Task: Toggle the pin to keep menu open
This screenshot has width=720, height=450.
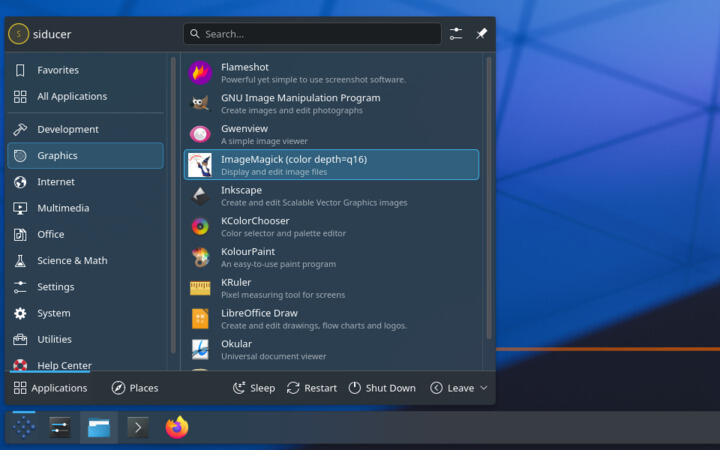Action: [481, 34]
